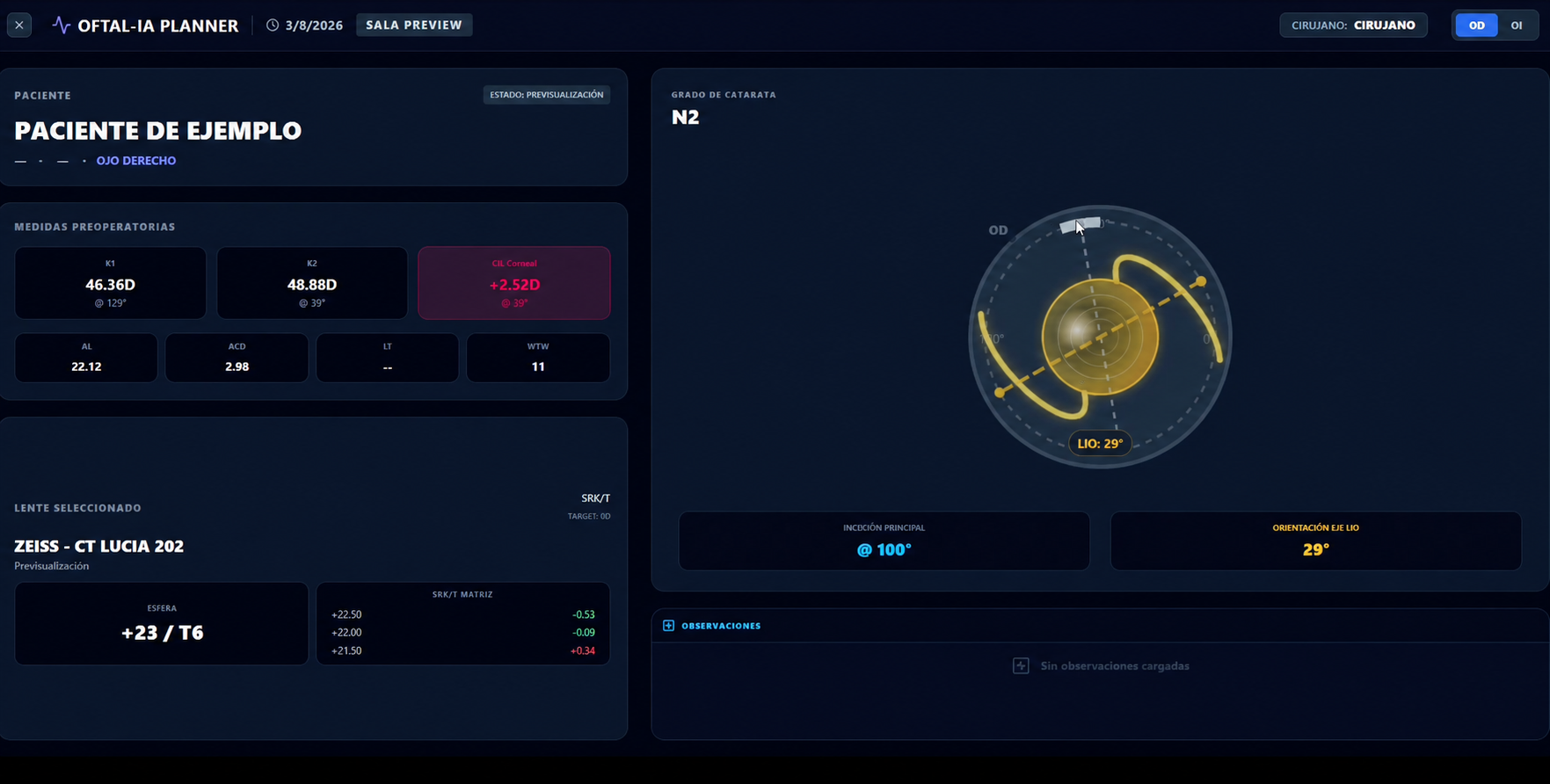Screen dimensions: 1550x784
Task: Close the planner with the X icon
Action: coord(19,25)
